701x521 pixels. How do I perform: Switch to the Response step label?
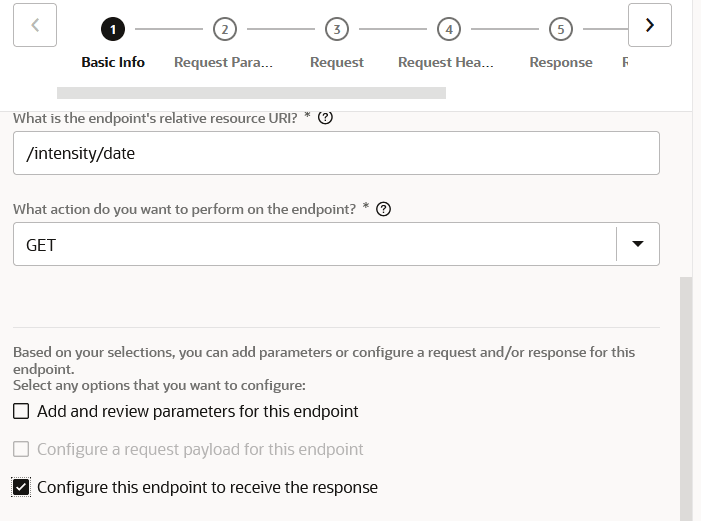(x=560, y=62)
